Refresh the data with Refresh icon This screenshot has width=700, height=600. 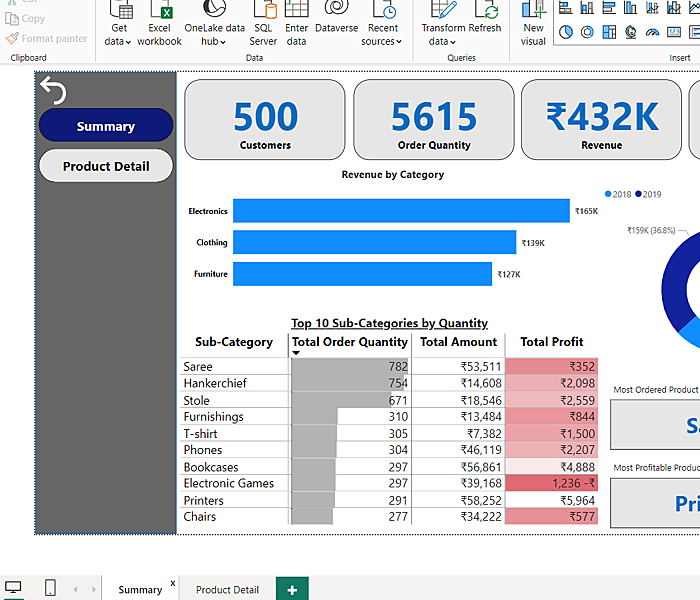pyautogui.click(x=486, y=11)
